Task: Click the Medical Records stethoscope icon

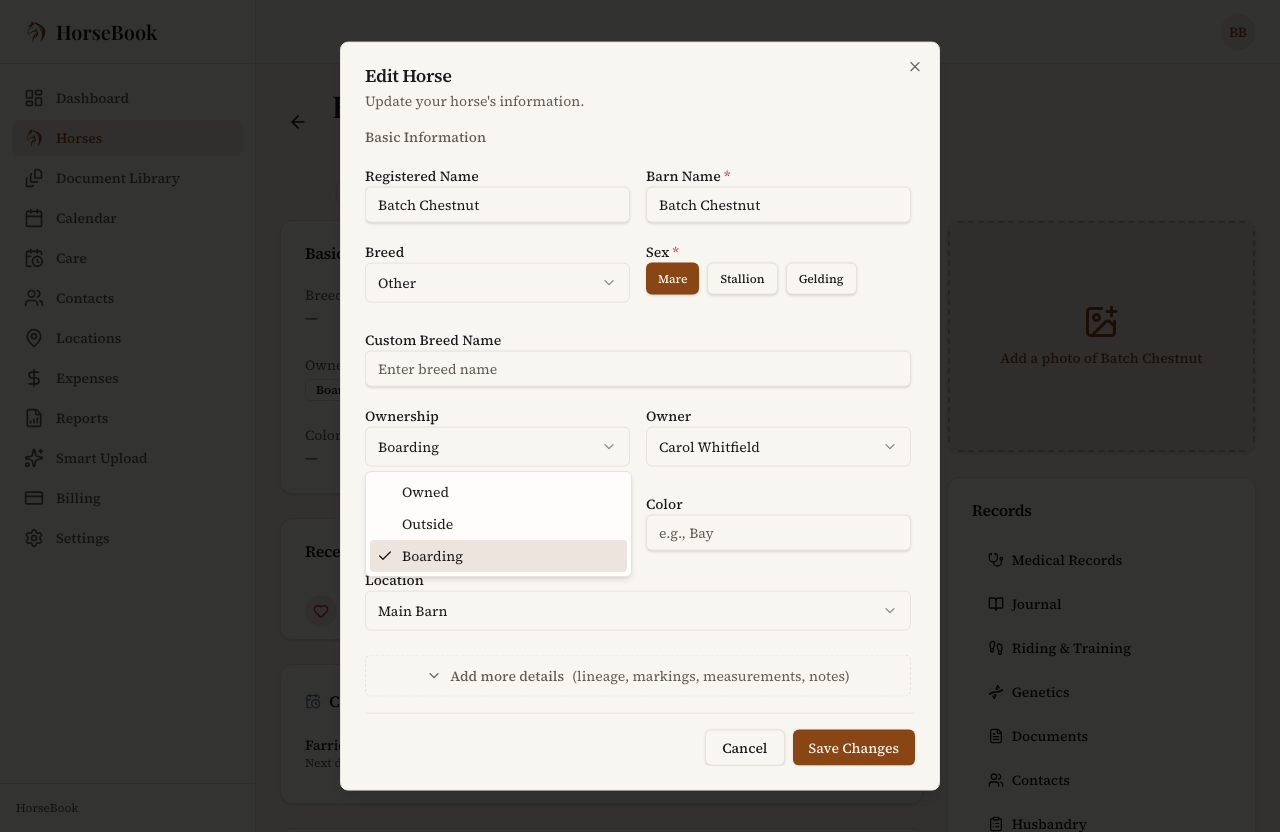Action: (x=996, y=560)
